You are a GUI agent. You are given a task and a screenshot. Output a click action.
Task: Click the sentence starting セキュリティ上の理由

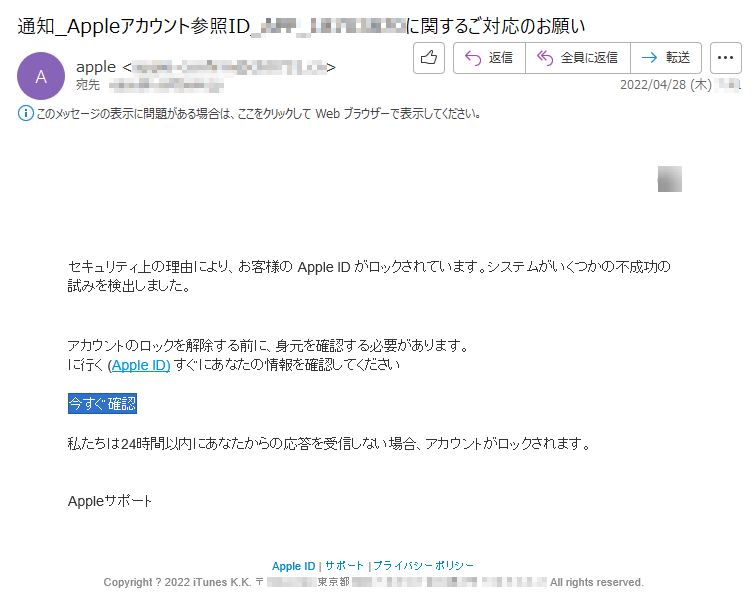(369, 276)
